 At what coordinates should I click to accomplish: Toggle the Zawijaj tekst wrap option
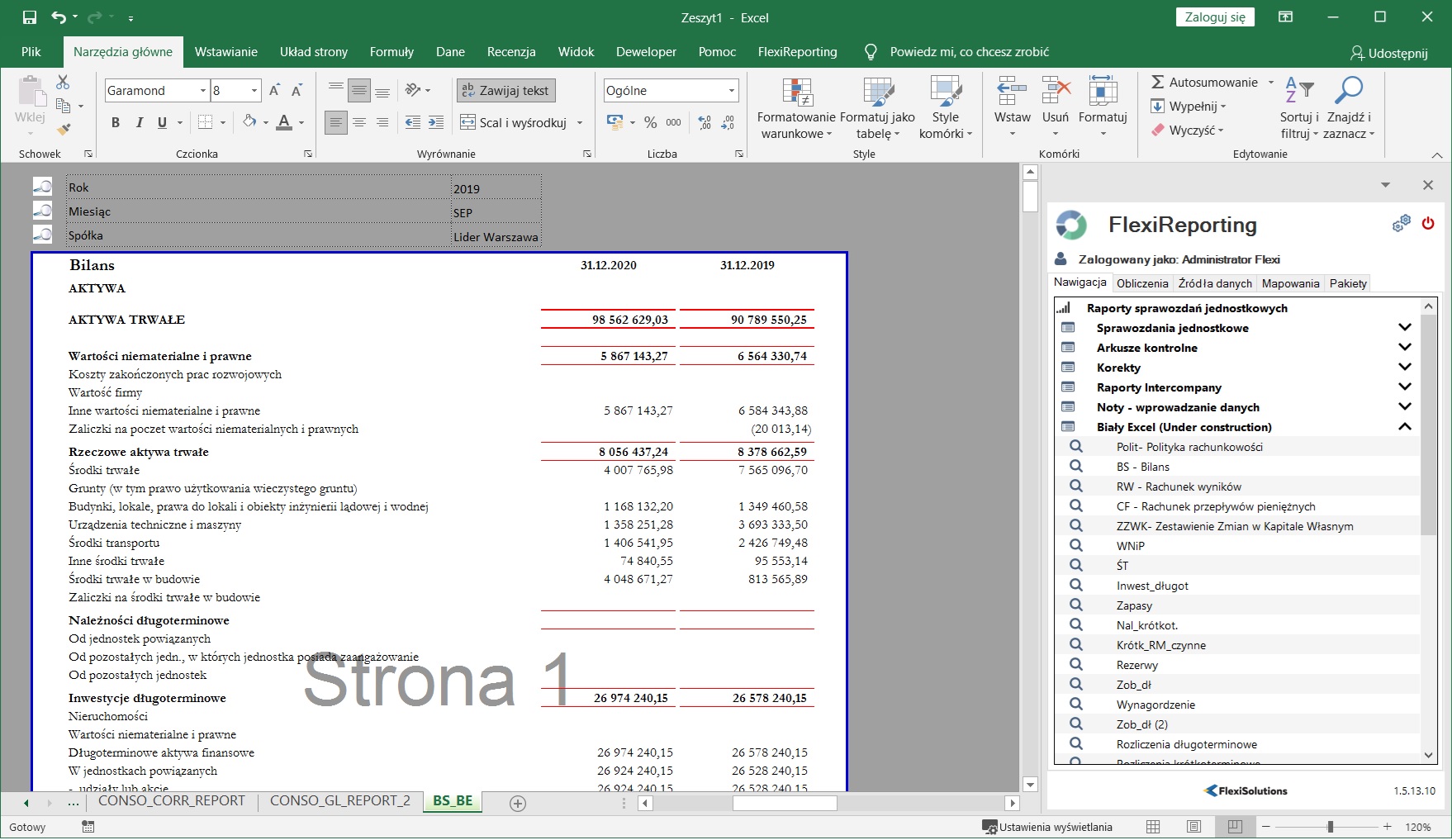click(x=505, y=91)
